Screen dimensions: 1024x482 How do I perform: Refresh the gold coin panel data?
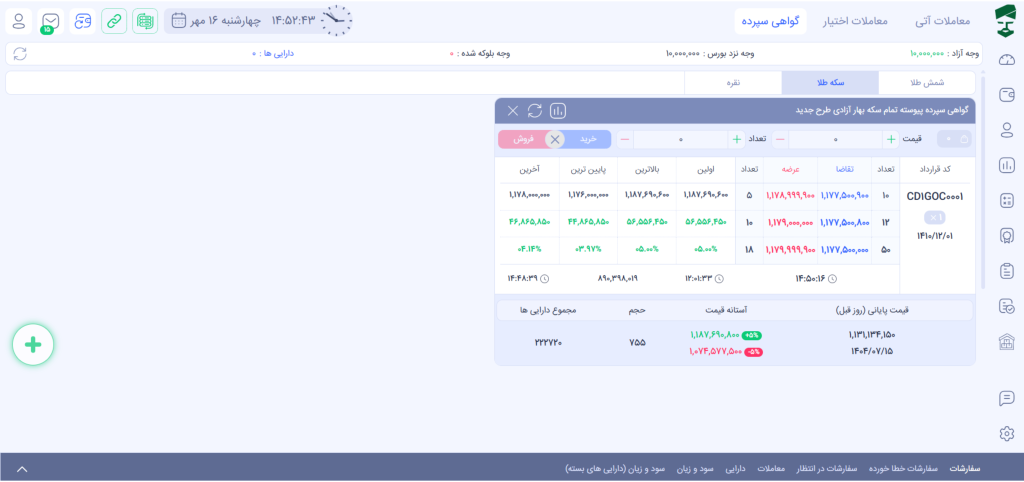click(535, 111)
